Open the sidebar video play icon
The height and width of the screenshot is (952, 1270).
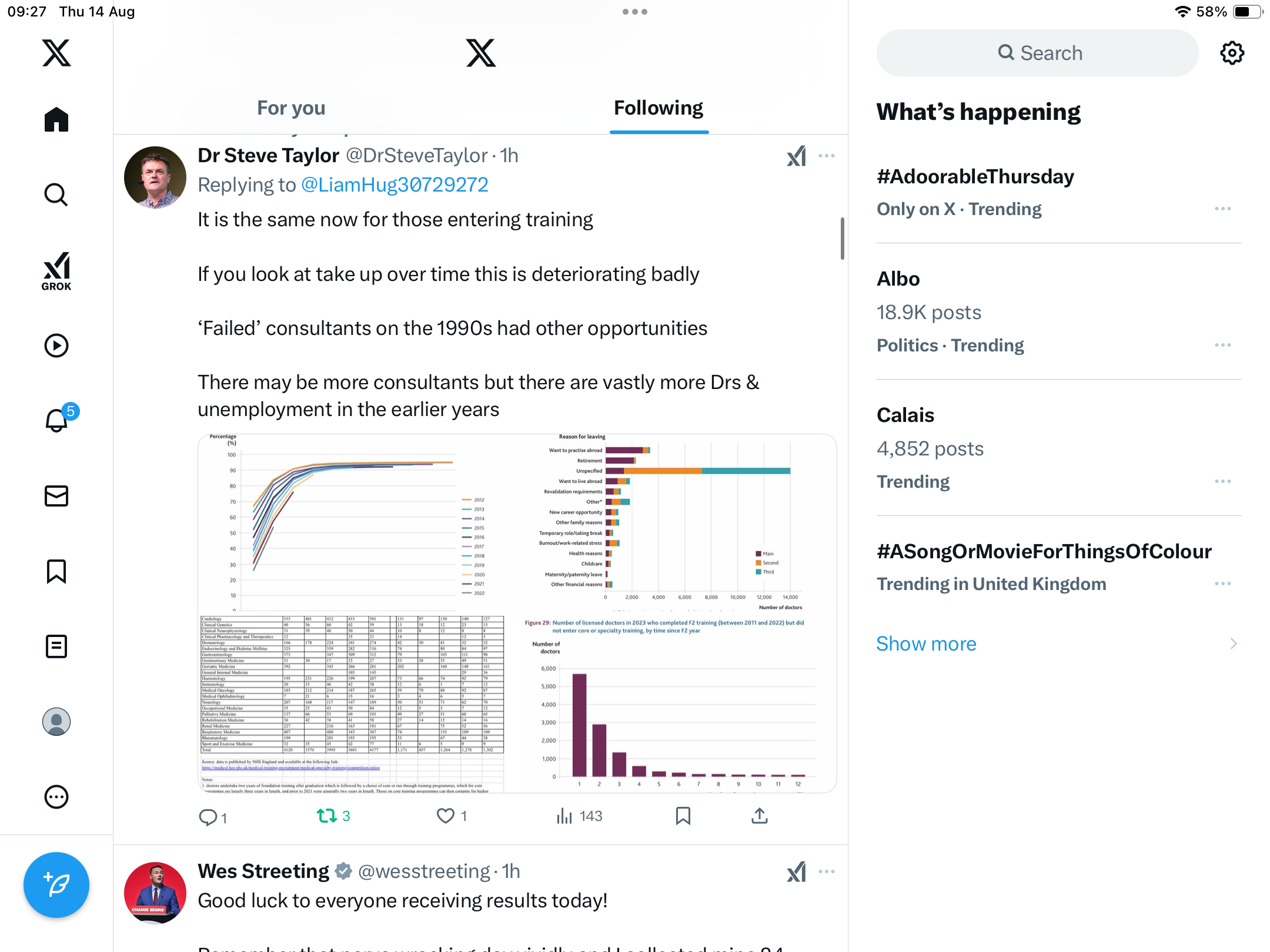56,346
